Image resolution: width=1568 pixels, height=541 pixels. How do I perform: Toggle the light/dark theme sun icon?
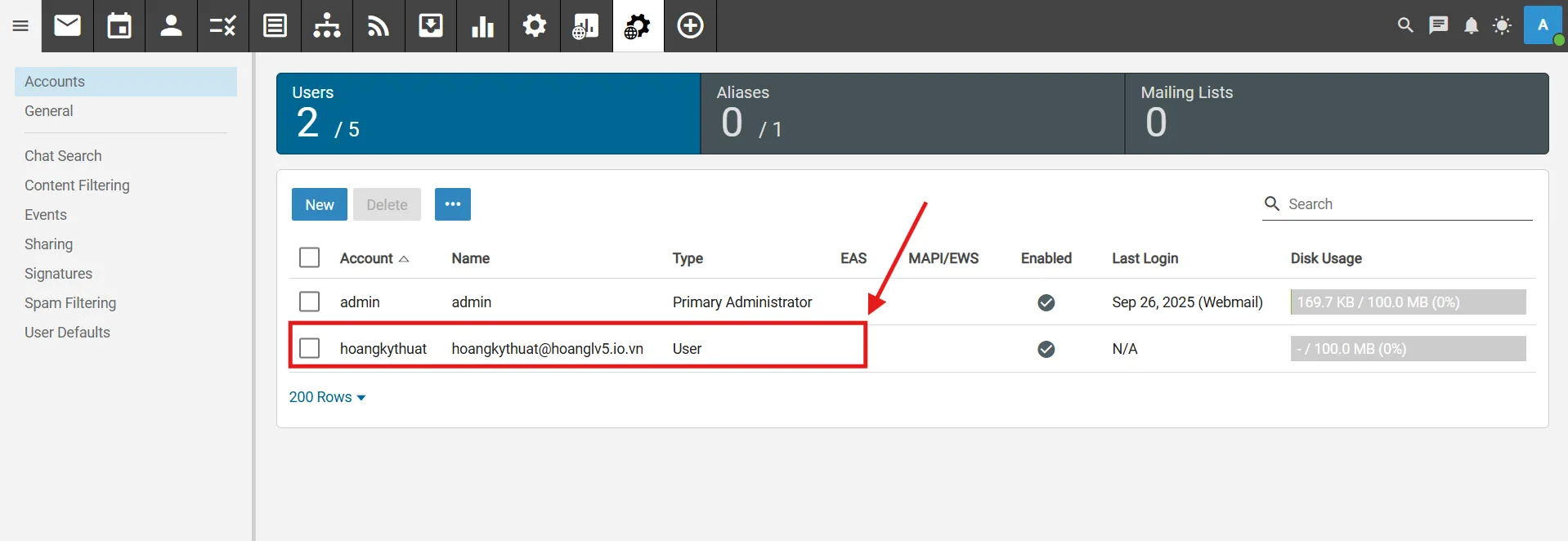(1502, 25)
